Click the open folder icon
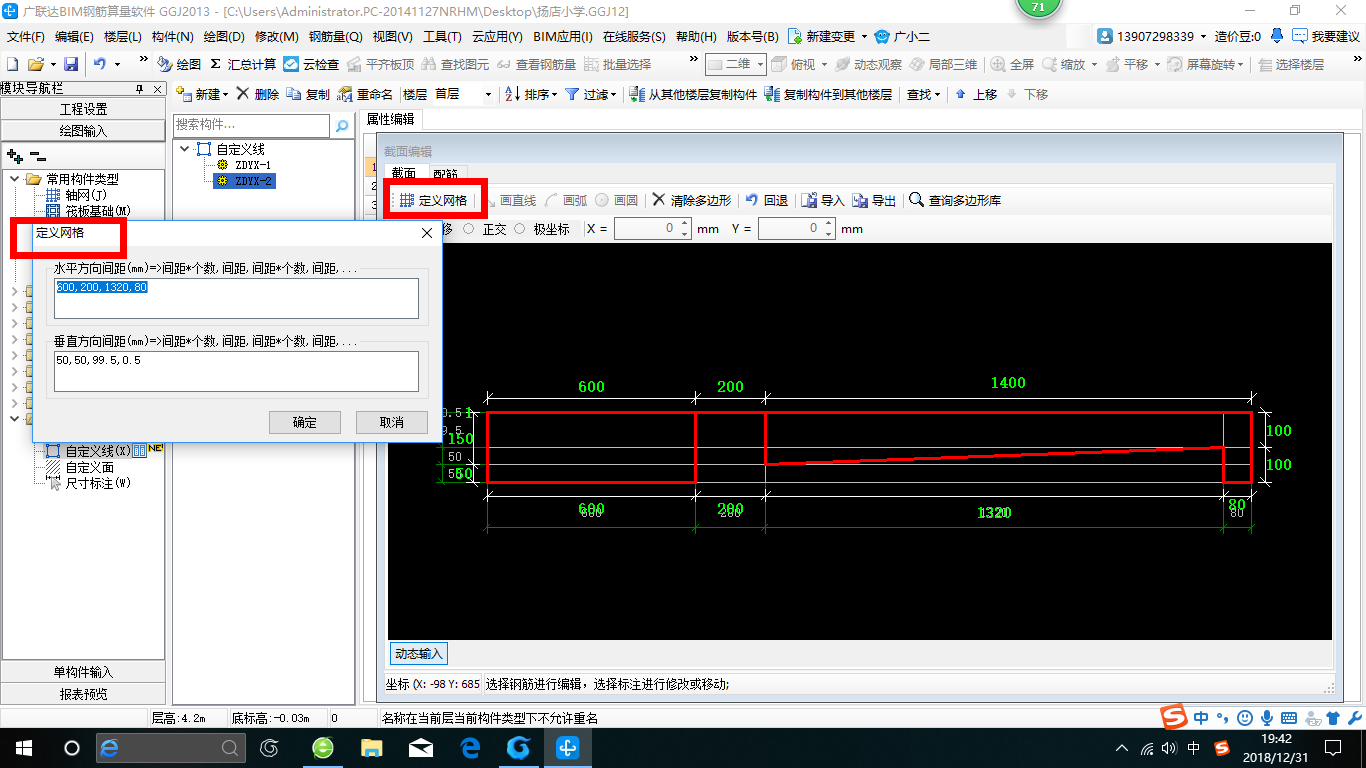The width and height of the screenshot is (1366, 768). tap(35, 64)
